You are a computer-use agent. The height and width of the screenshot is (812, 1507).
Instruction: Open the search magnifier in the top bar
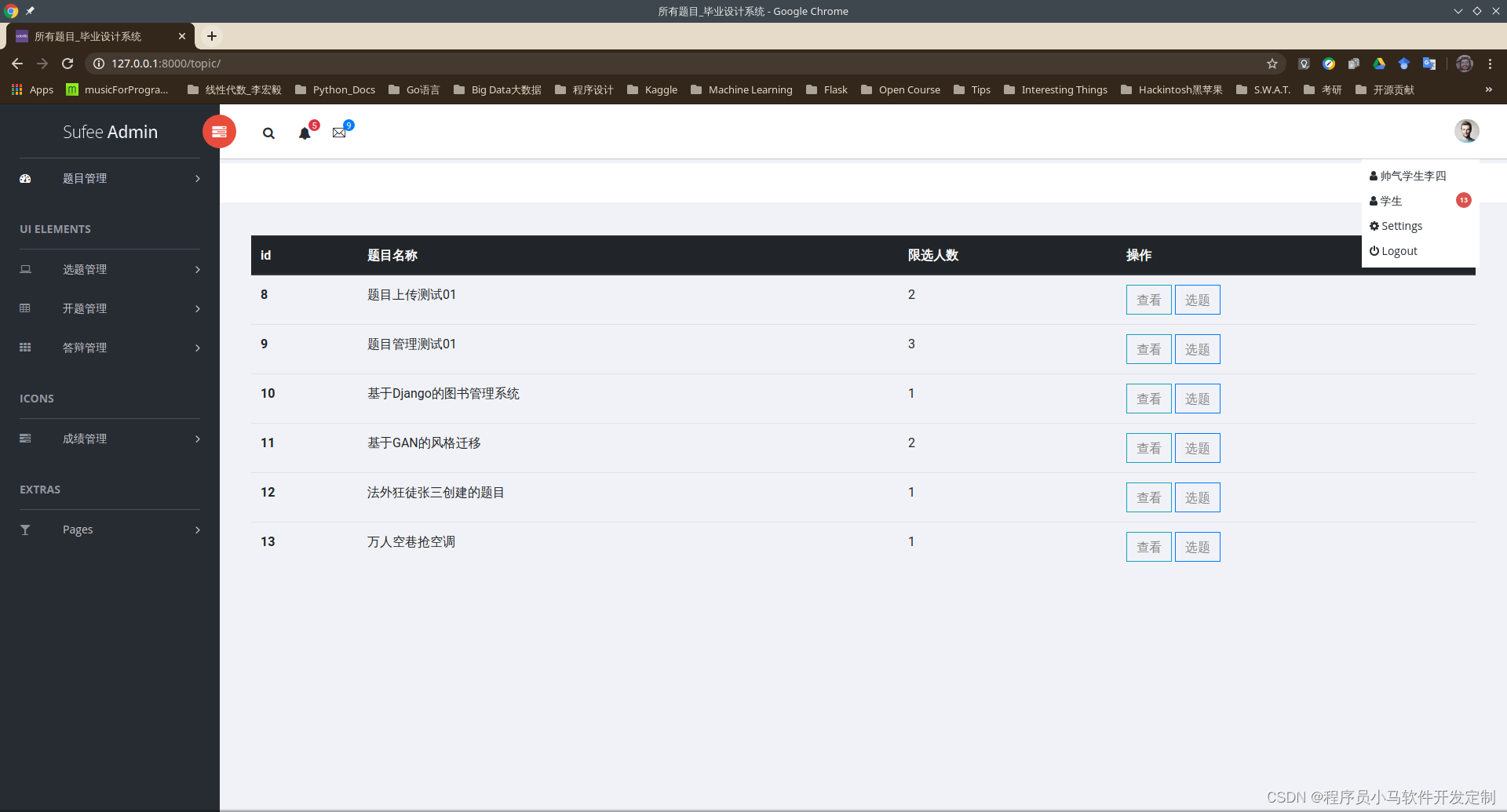(x=268, y=133)
